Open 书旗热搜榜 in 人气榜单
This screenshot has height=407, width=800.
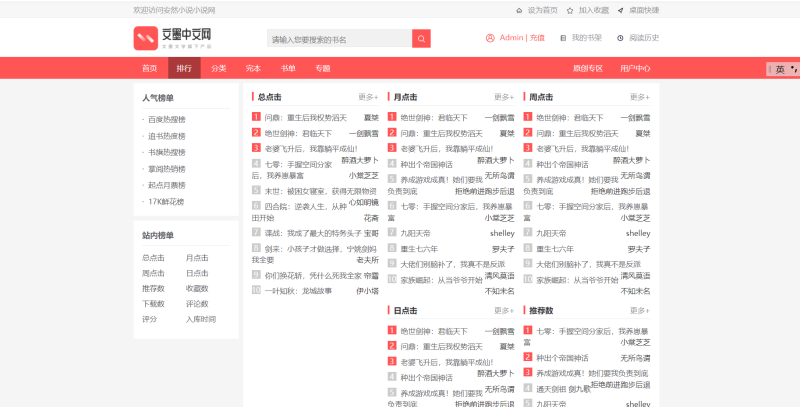(x=167, y=152)
